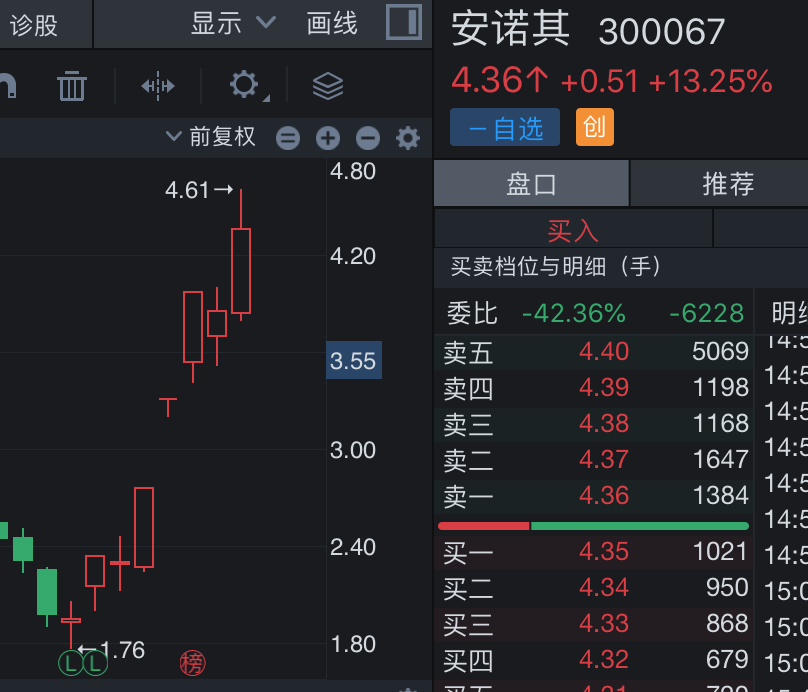Screen dimensions: 808x692
Task: Zoom in chart with plus icon
Action: click(328, 138)
